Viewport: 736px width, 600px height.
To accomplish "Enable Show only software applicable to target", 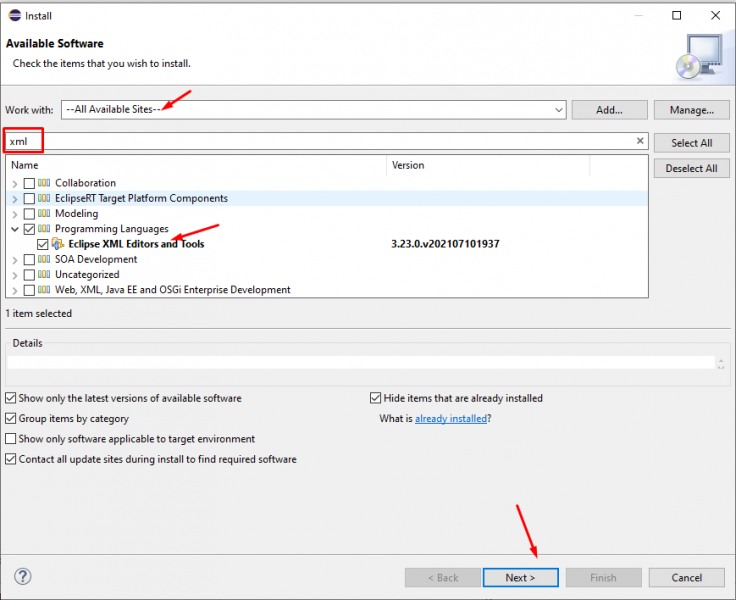I will 10,438.
